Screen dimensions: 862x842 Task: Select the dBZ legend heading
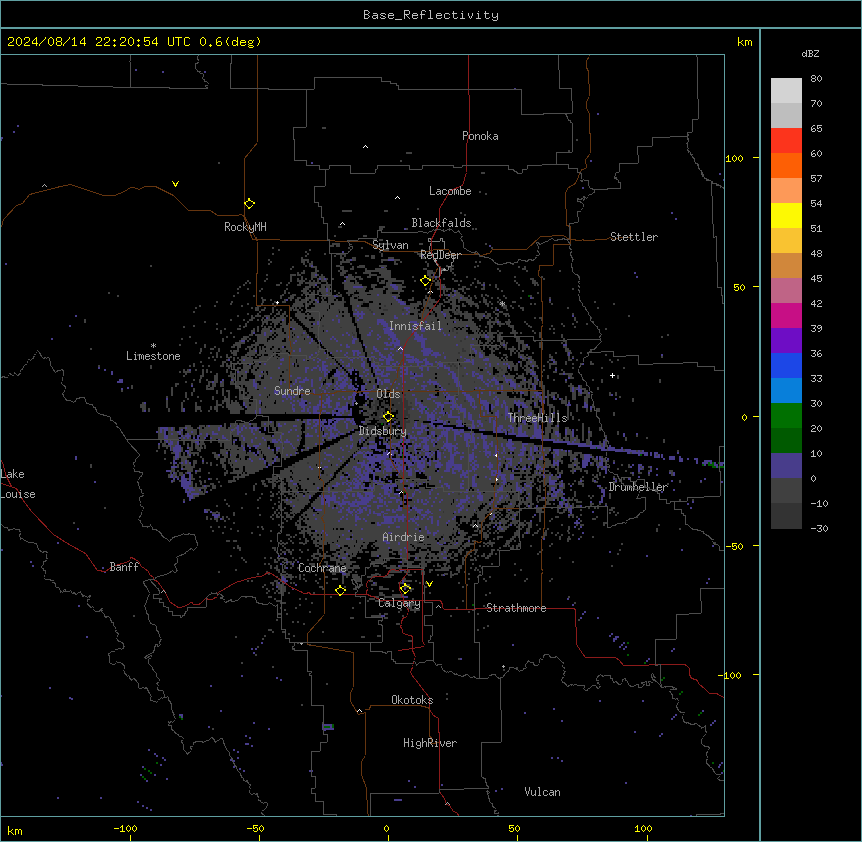[810, 53]
